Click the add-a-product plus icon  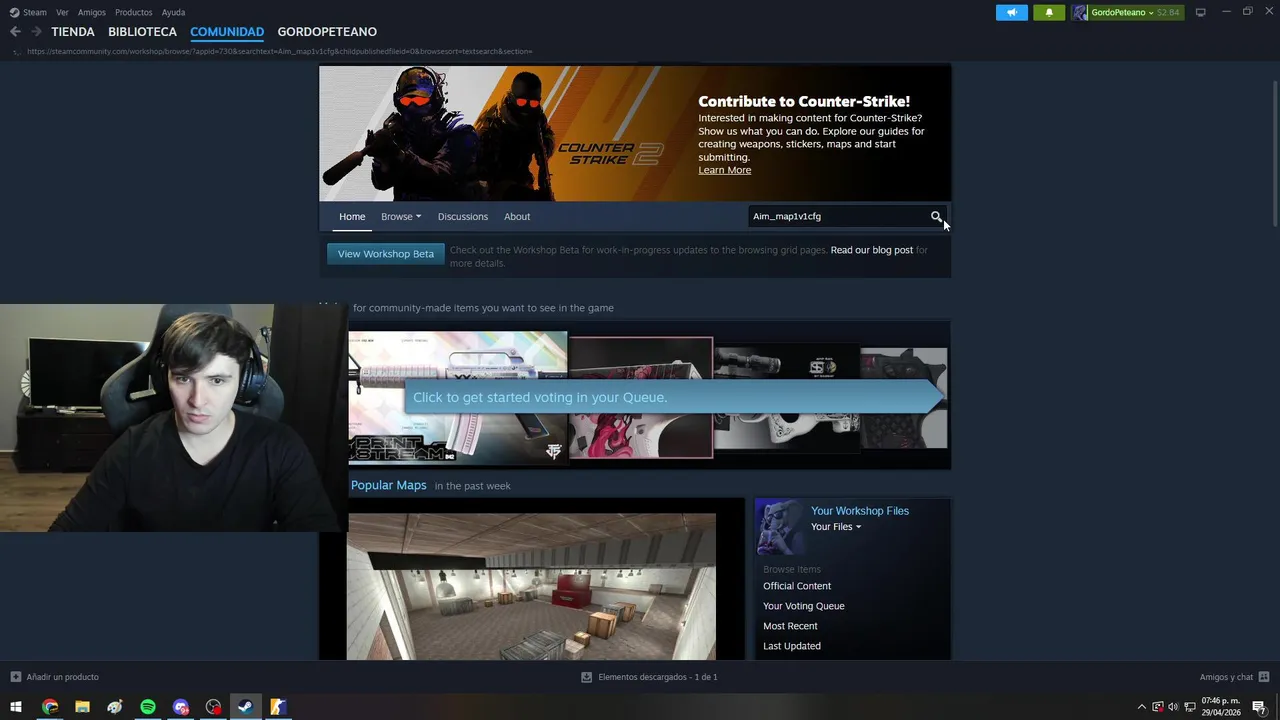[x=15, y=677]
